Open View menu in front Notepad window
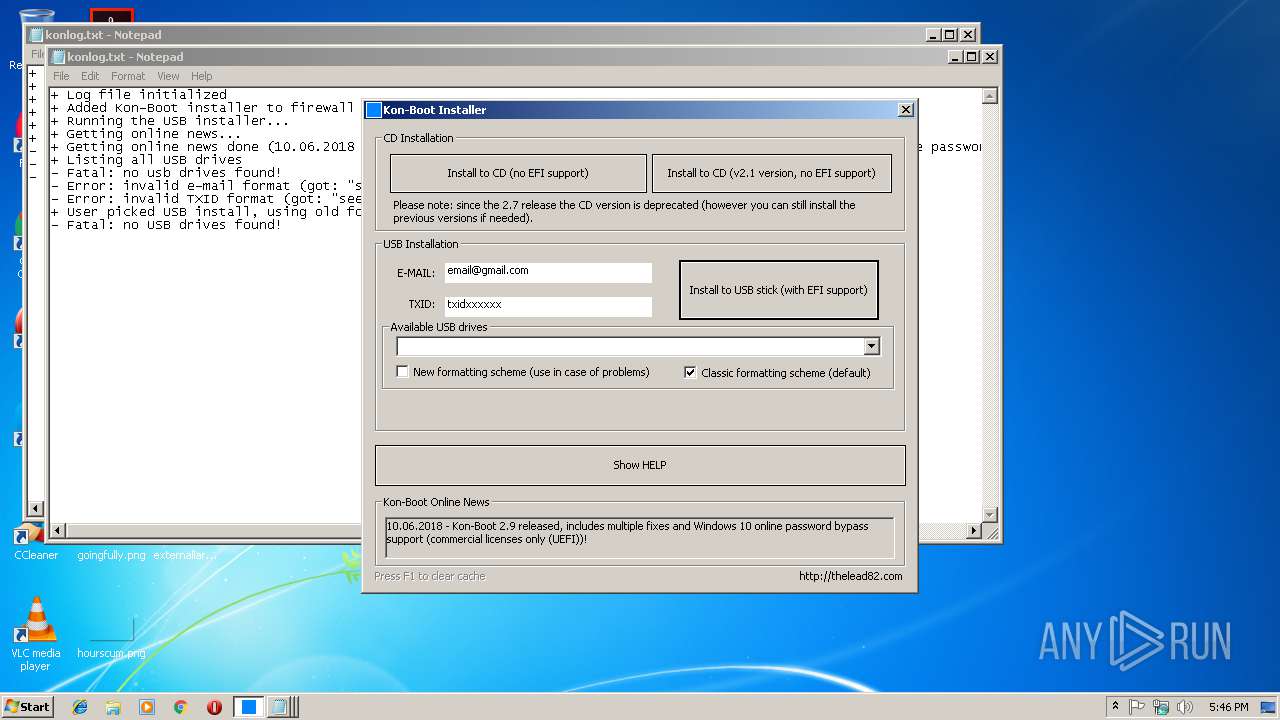 coord(168,76)
